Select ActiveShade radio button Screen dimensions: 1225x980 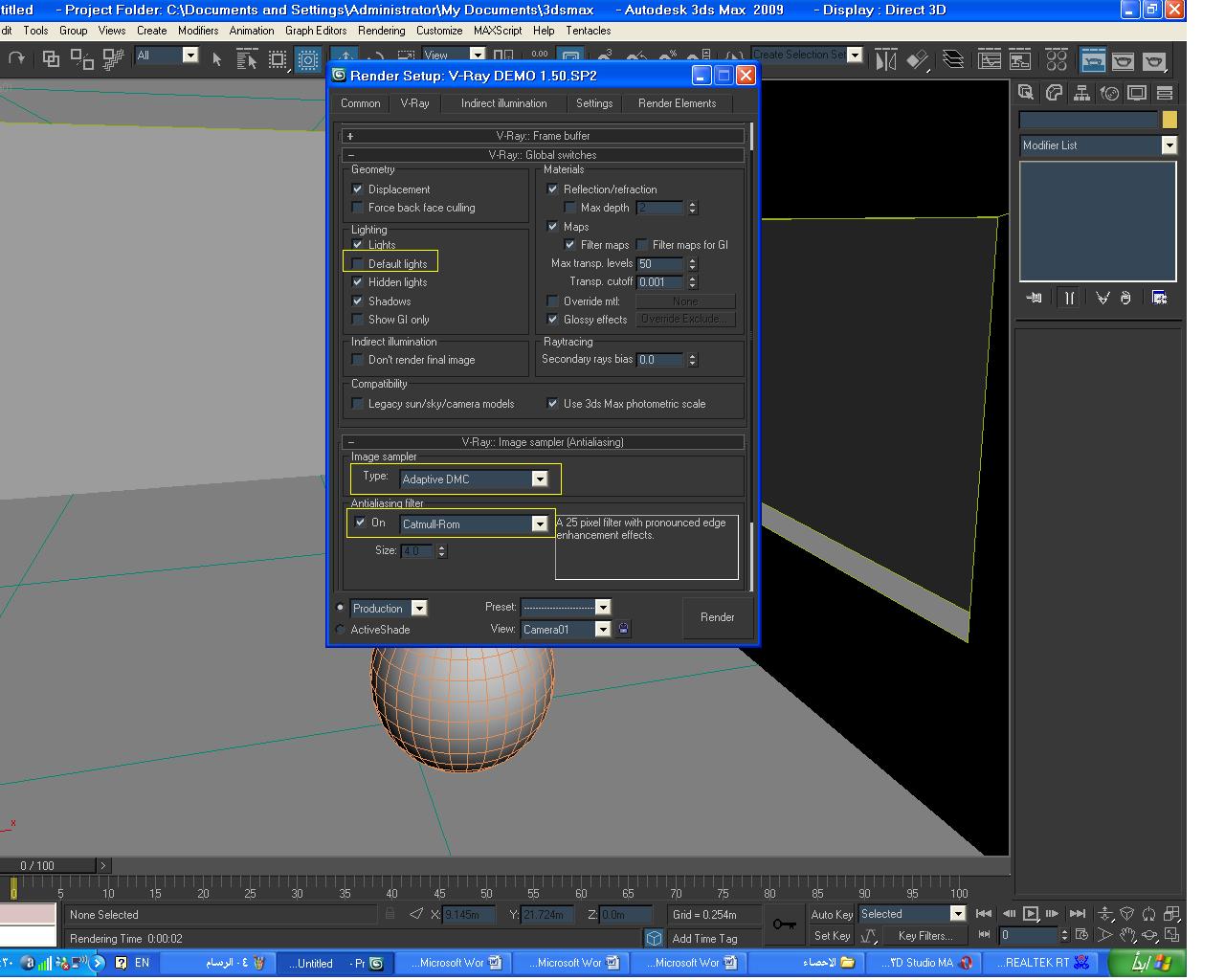click(x=340, y=629)
